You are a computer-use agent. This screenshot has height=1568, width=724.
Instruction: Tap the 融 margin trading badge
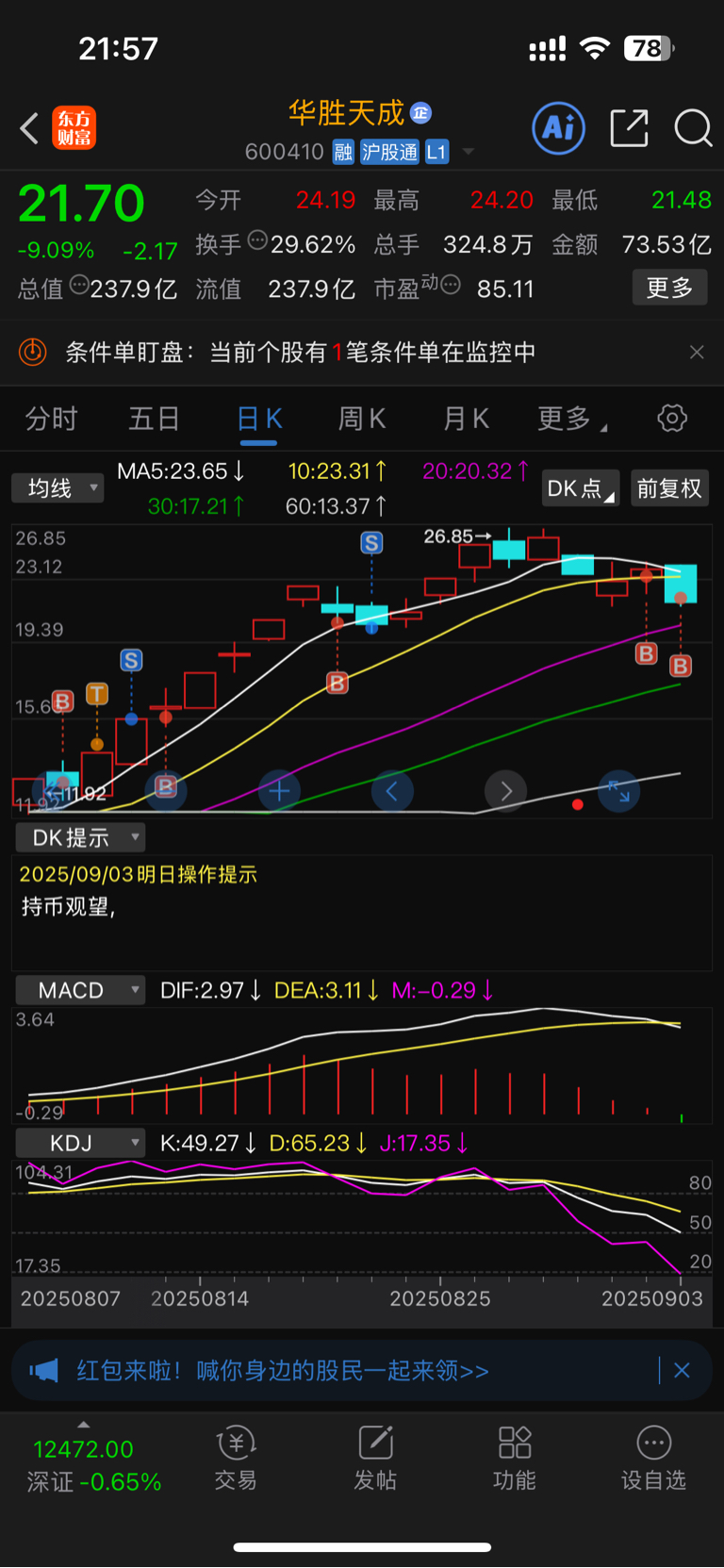(x=343, y=152)
